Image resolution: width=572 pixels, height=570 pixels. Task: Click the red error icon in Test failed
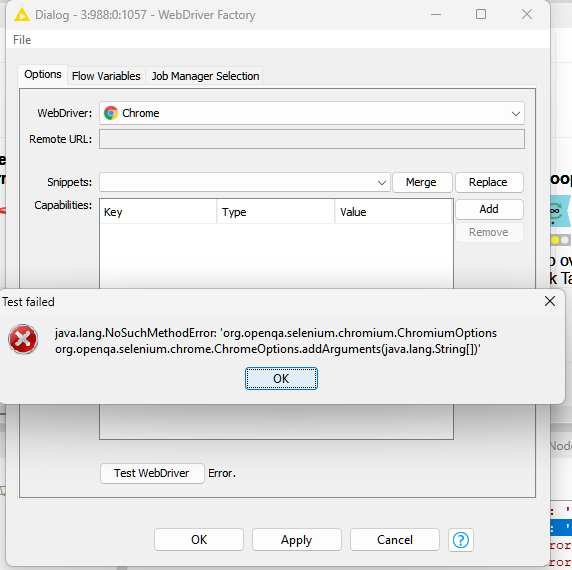coord(23,339)
